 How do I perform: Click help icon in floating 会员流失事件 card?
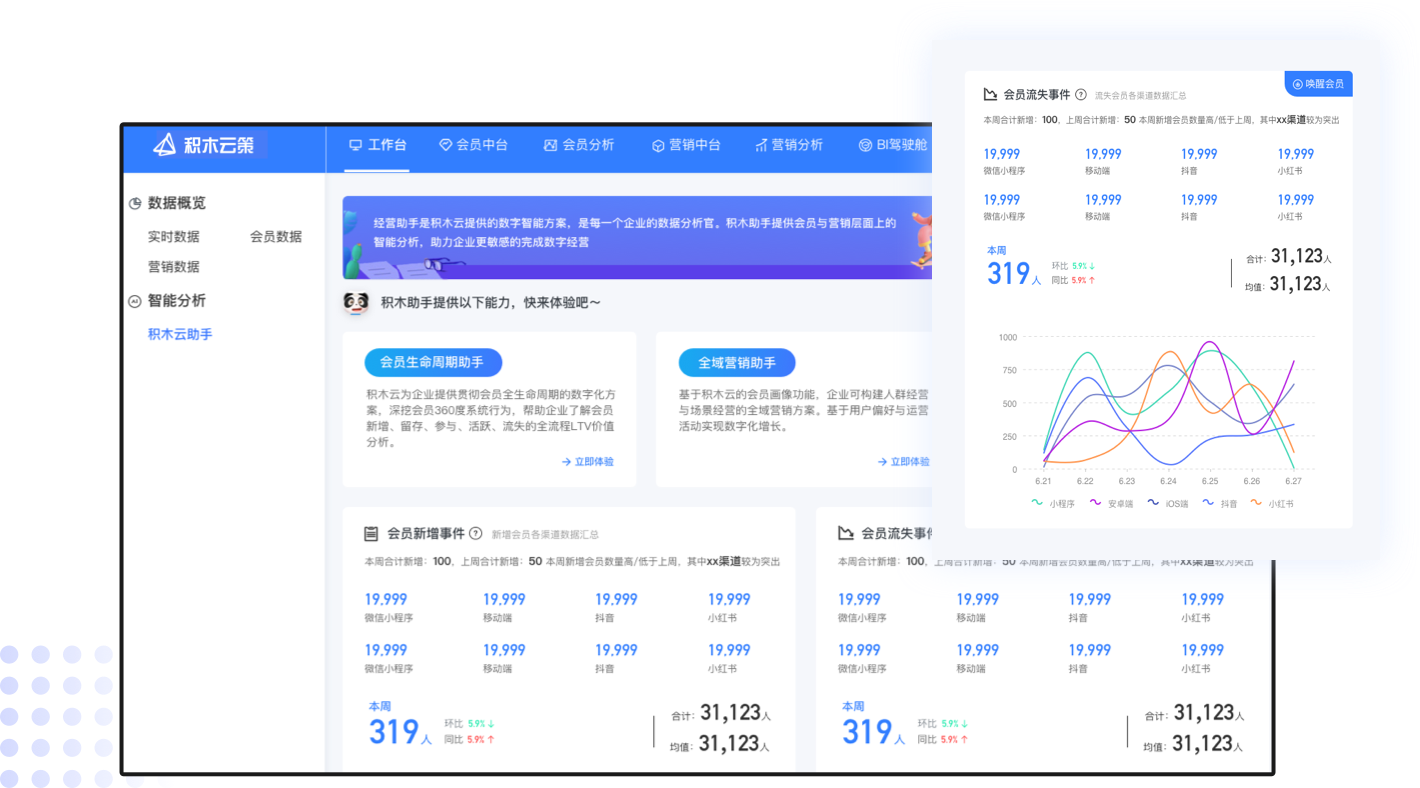(x=1080, y=95)
